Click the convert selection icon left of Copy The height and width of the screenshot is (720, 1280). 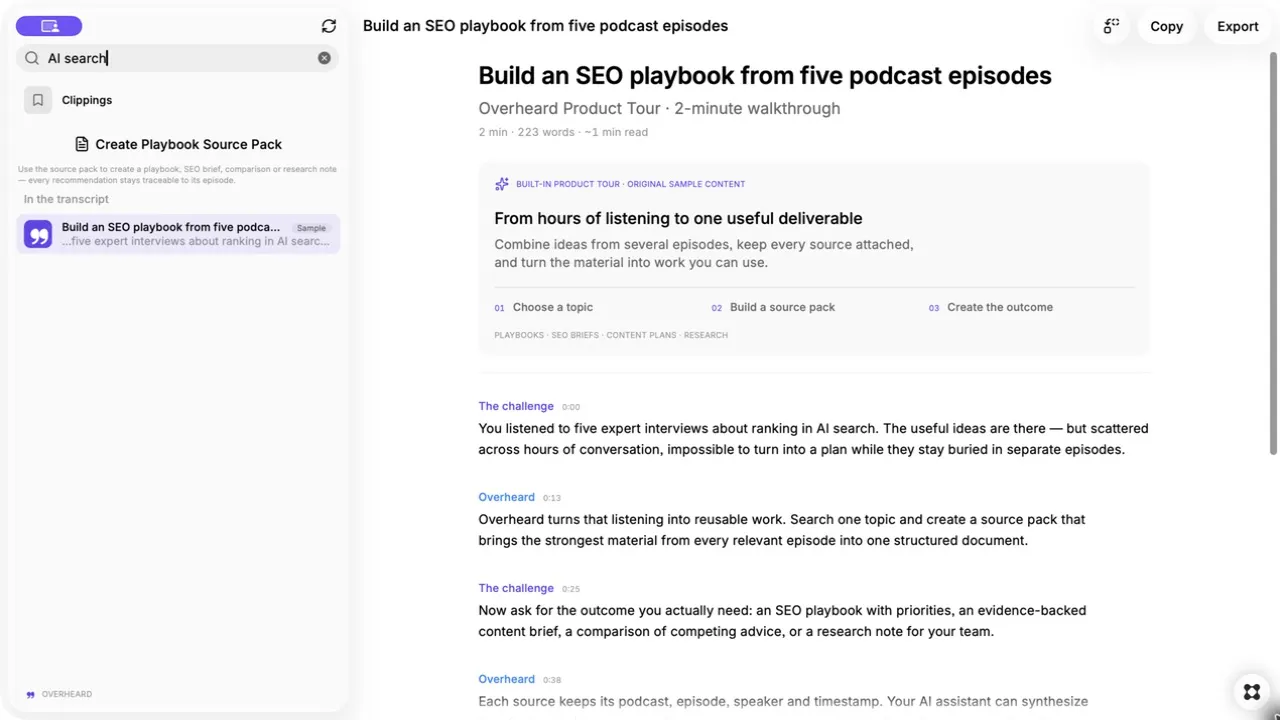click(x=1111, y=27)
